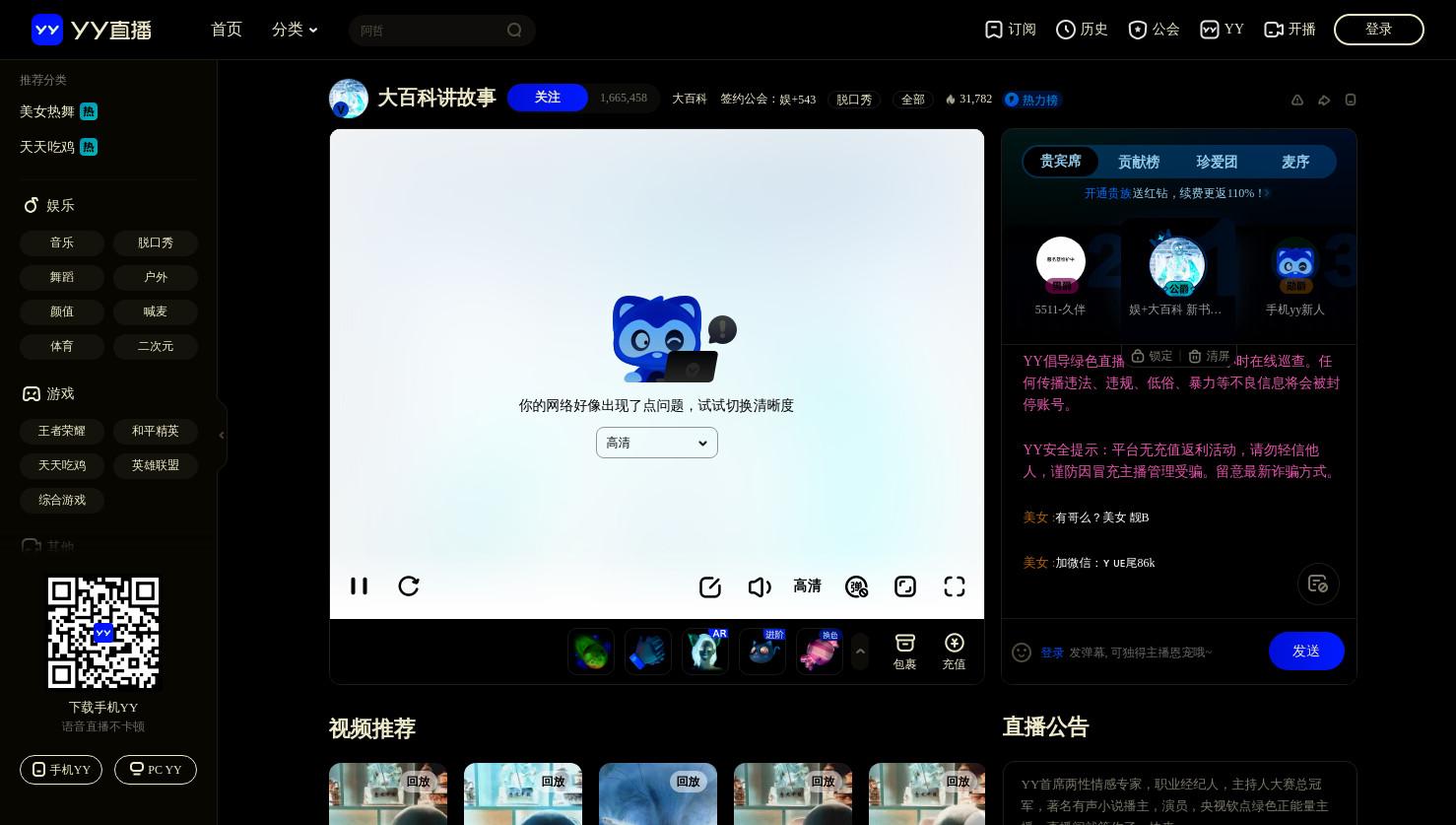Select 王者荣耀 game category
Image resolution: width=1456 pixels, height=825 pixels.
(x=62, y=431)
